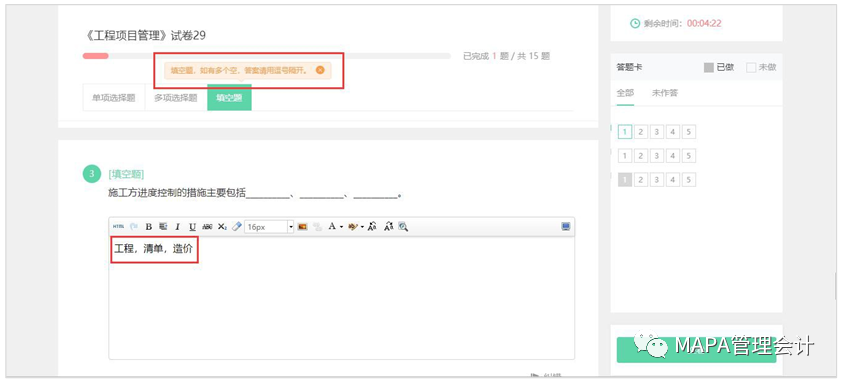Expand the font color A dropdown arrow

point(342,227)
